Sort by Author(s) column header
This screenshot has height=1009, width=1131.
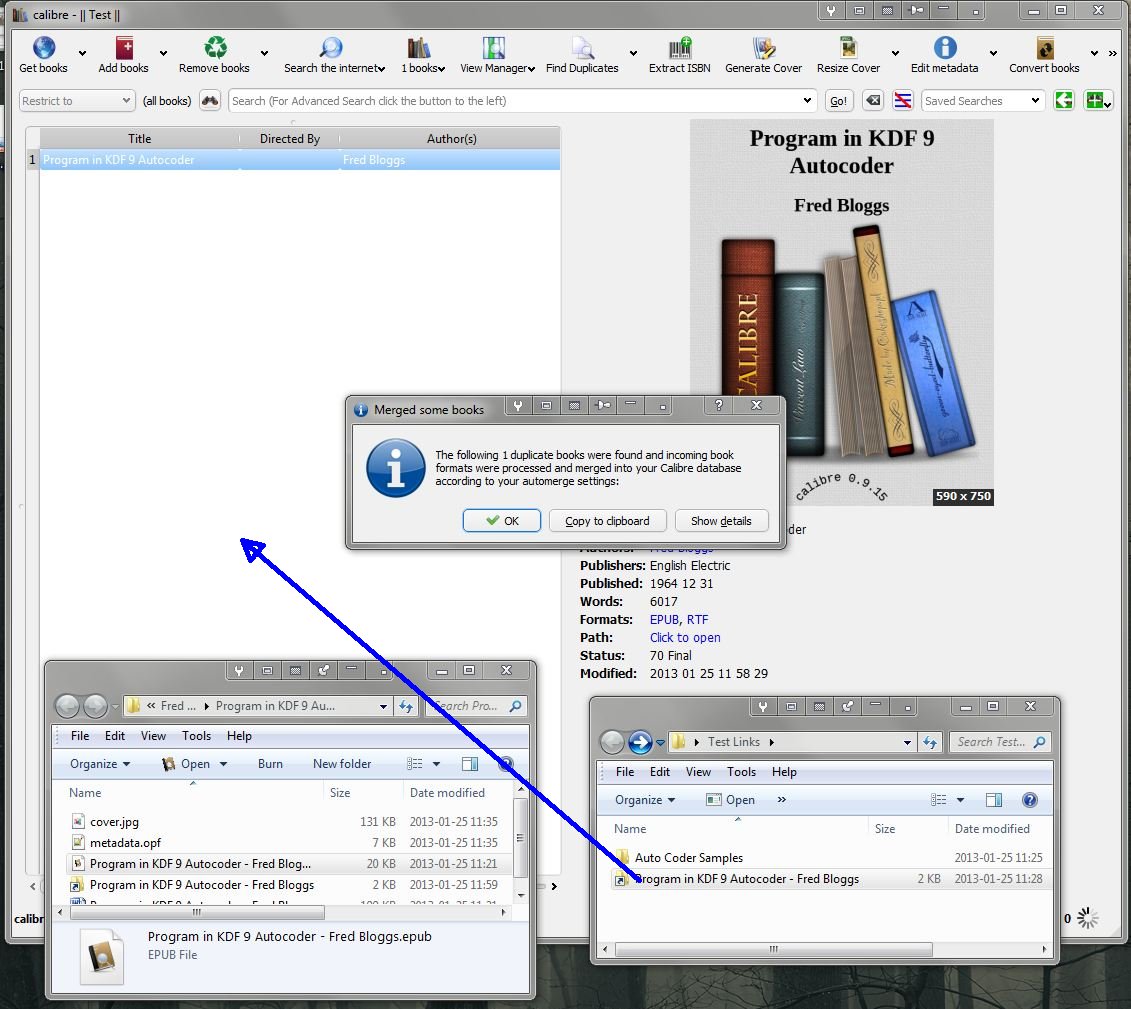pos(451,138)
